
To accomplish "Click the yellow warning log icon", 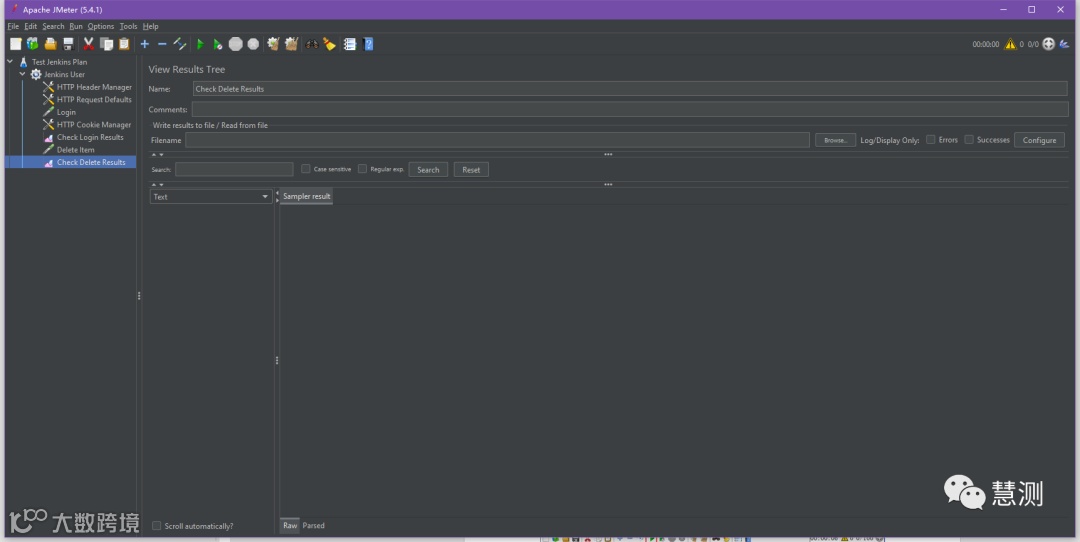I will click(x=1010, y=44).
